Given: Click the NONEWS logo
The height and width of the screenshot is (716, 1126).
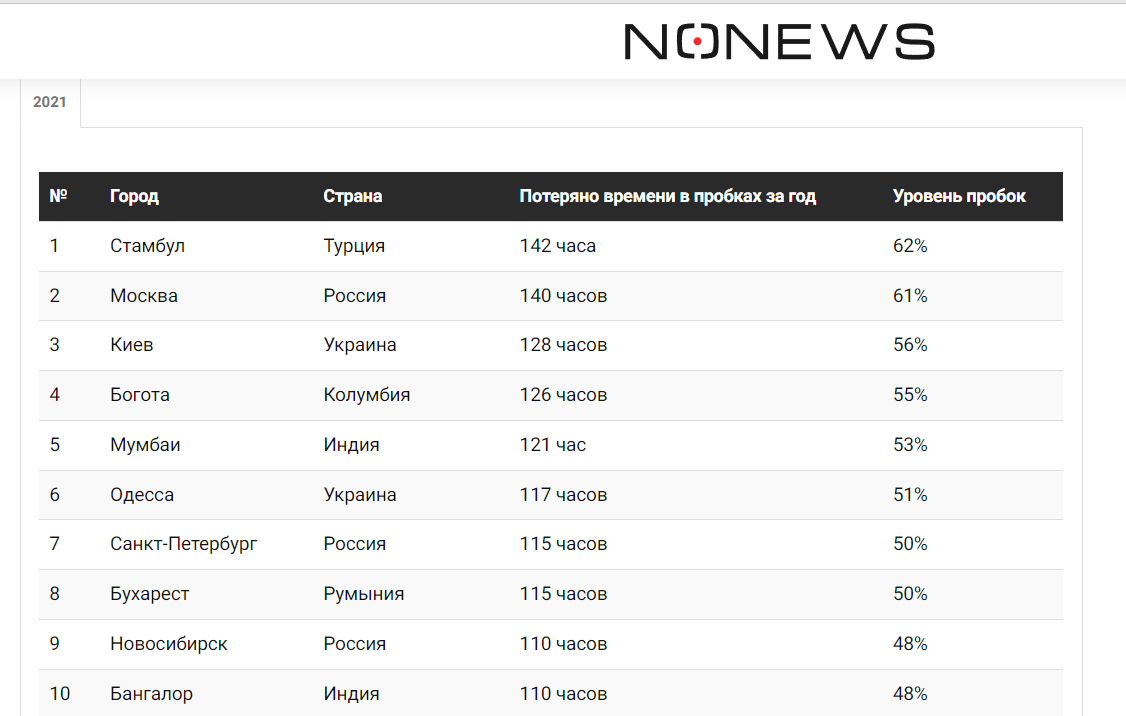Looking at the screenshot, I should pyautogui.click(x=779, y=42).
